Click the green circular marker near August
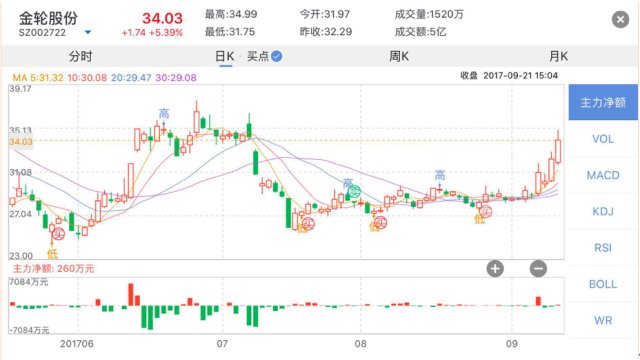 tap(355, 191)
